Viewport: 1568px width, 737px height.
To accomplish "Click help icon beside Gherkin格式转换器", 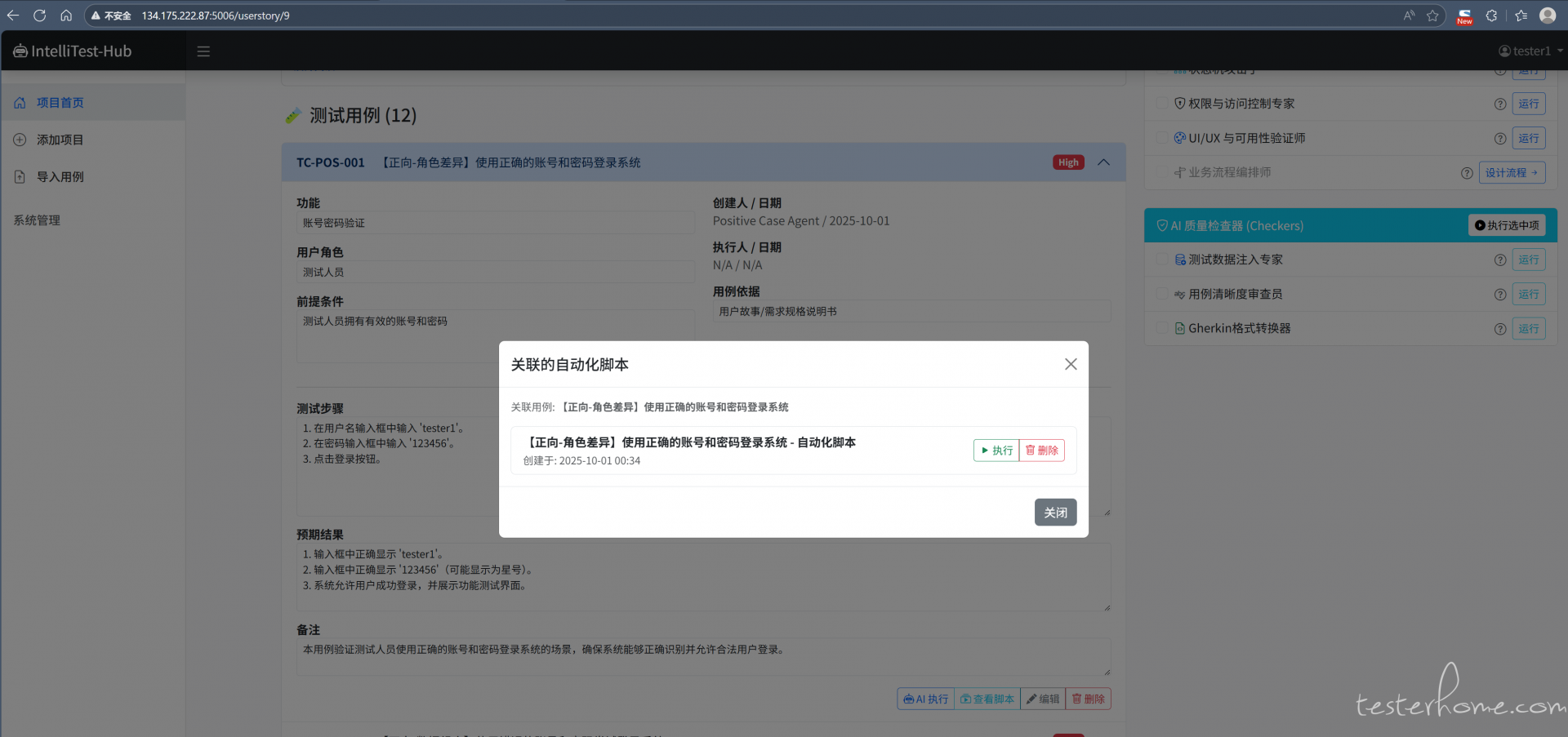I will coord(1499,329).
